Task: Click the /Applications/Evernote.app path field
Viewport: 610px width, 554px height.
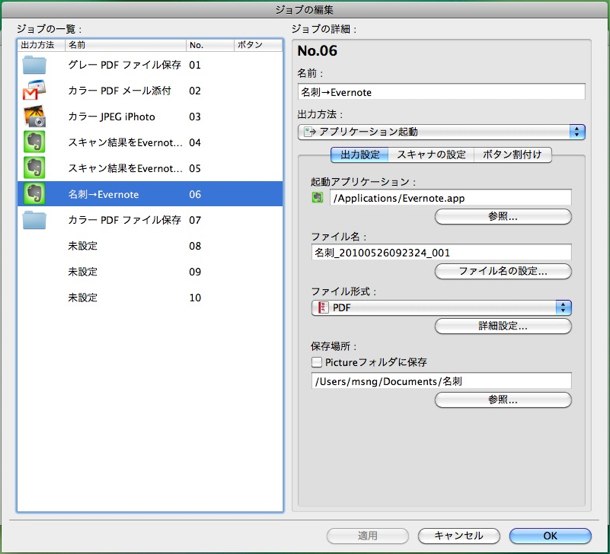Action: pos(451,198)
